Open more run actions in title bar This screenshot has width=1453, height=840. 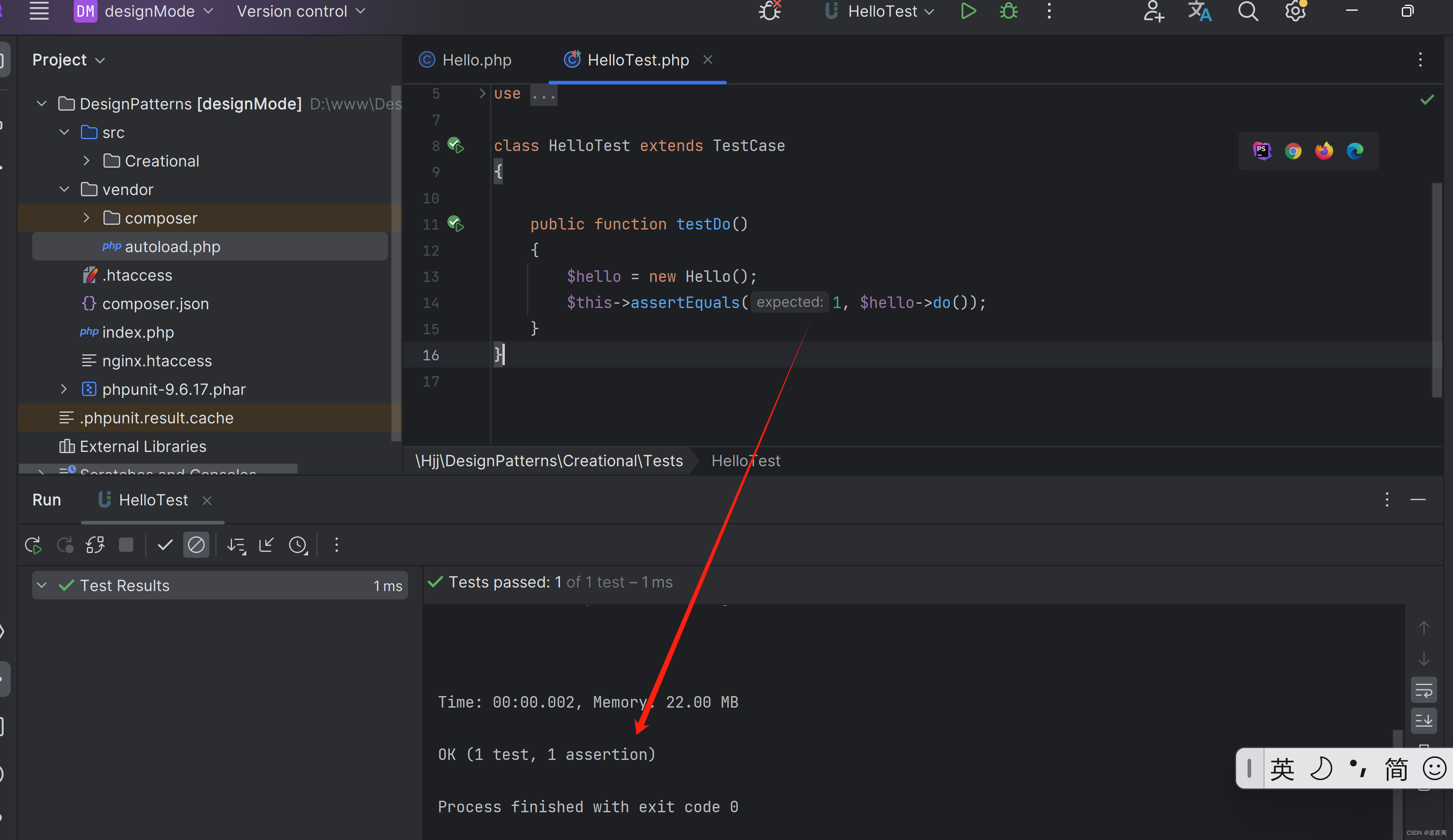[1049, 11]
